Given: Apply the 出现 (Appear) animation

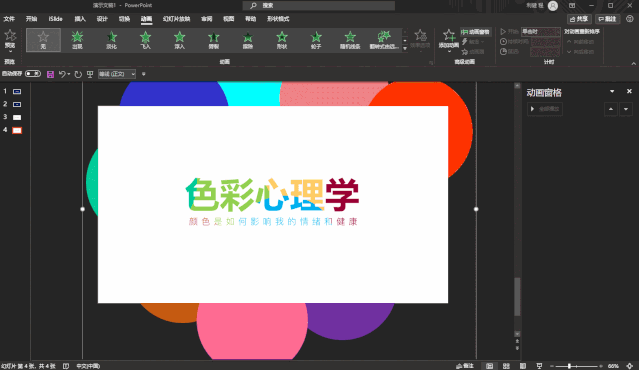Looking at the screenshot, I should point(77,40).
